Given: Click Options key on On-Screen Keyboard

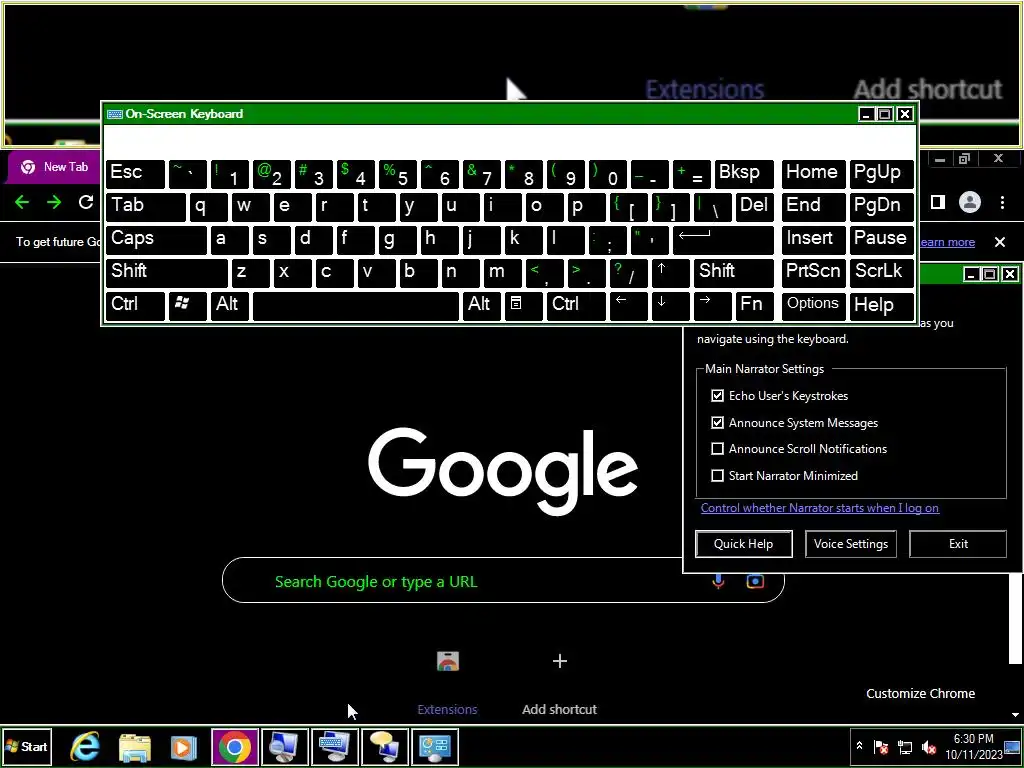Looking at the screenshot, I should pyautogui.click(x=813, y=306).
